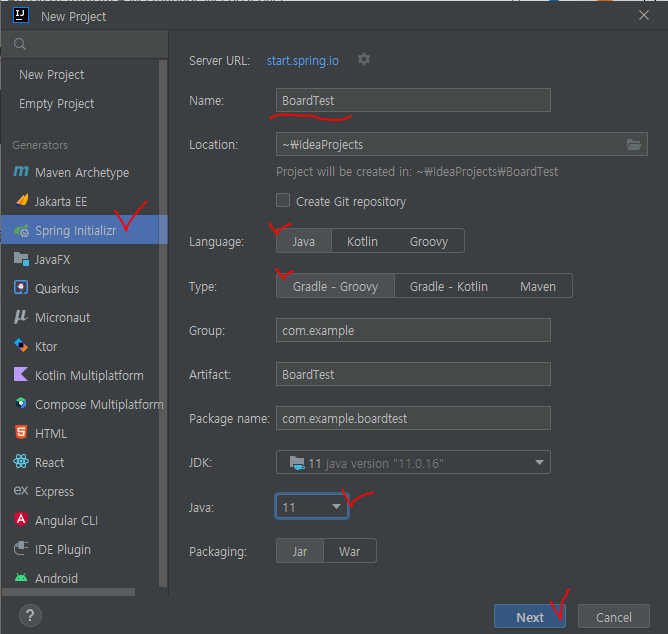Enable Create Git repository checkbox
This screenshot has width=668, height=634.
(x=283, y=200)
